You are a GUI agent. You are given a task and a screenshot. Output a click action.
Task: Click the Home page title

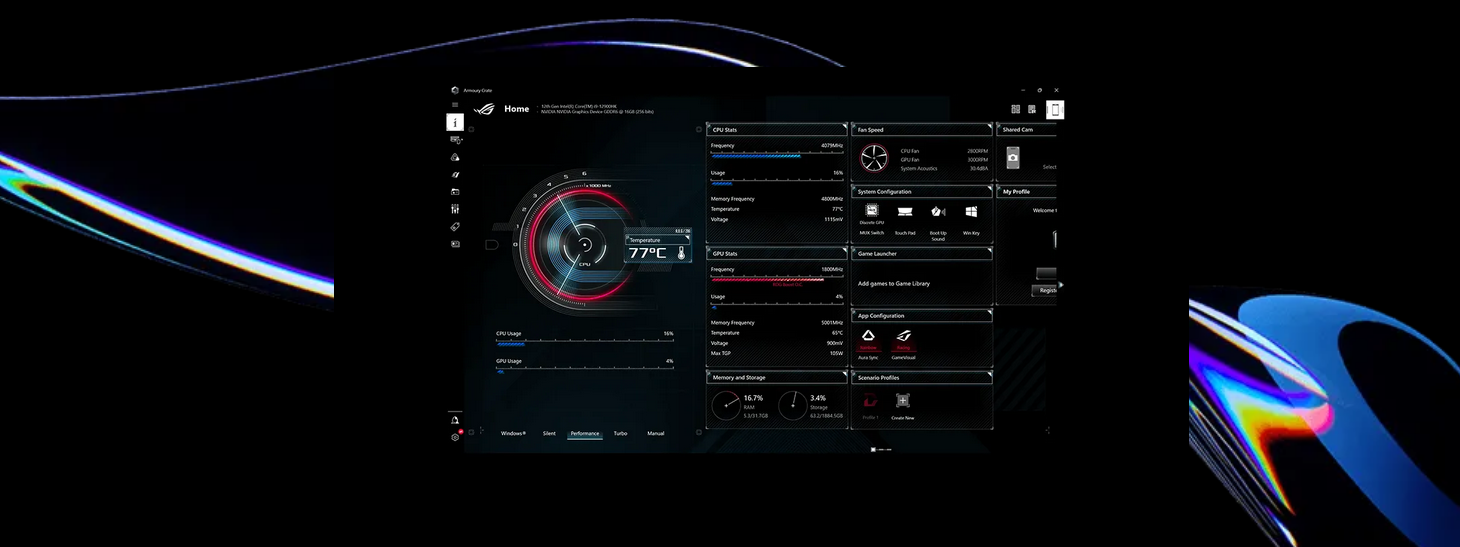517,109
